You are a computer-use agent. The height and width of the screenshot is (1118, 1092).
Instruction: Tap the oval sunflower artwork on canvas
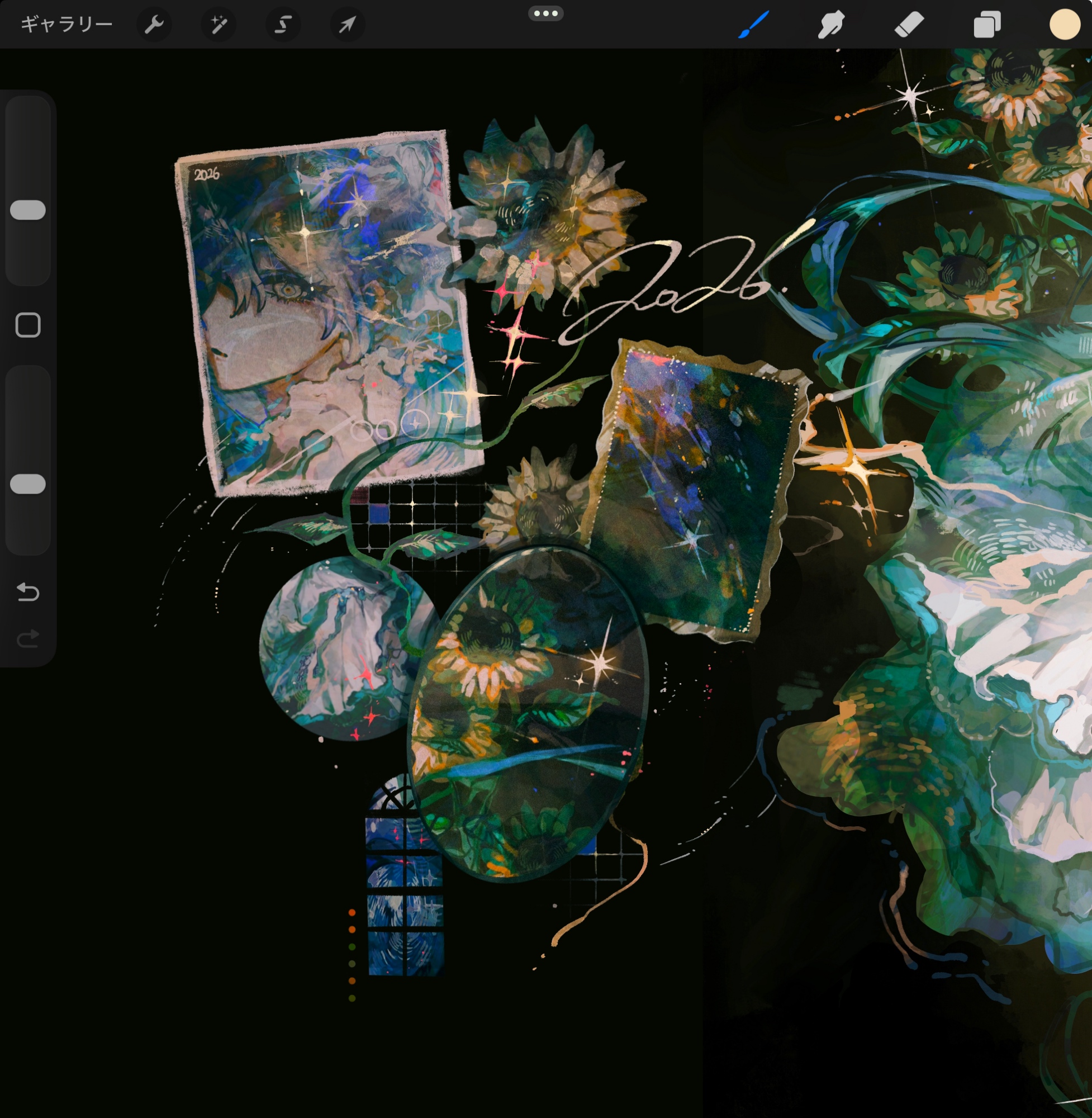[528, 714]
